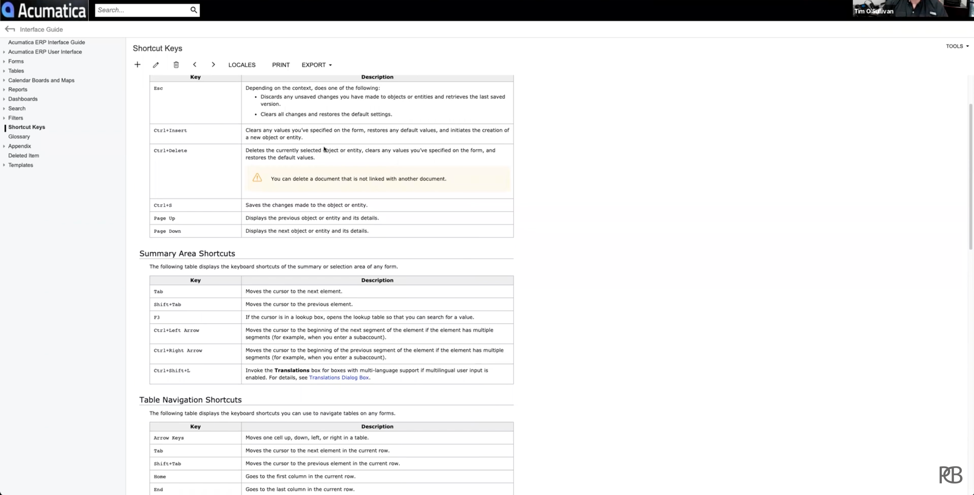Click the Ctrl+Insert key cell
The width and height of the screenshot is (974, 495).
tap(195, 134)
